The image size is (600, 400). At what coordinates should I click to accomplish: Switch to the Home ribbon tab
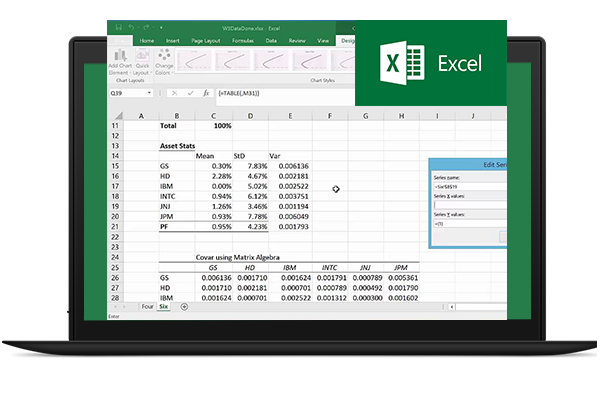tap(147, 41)
